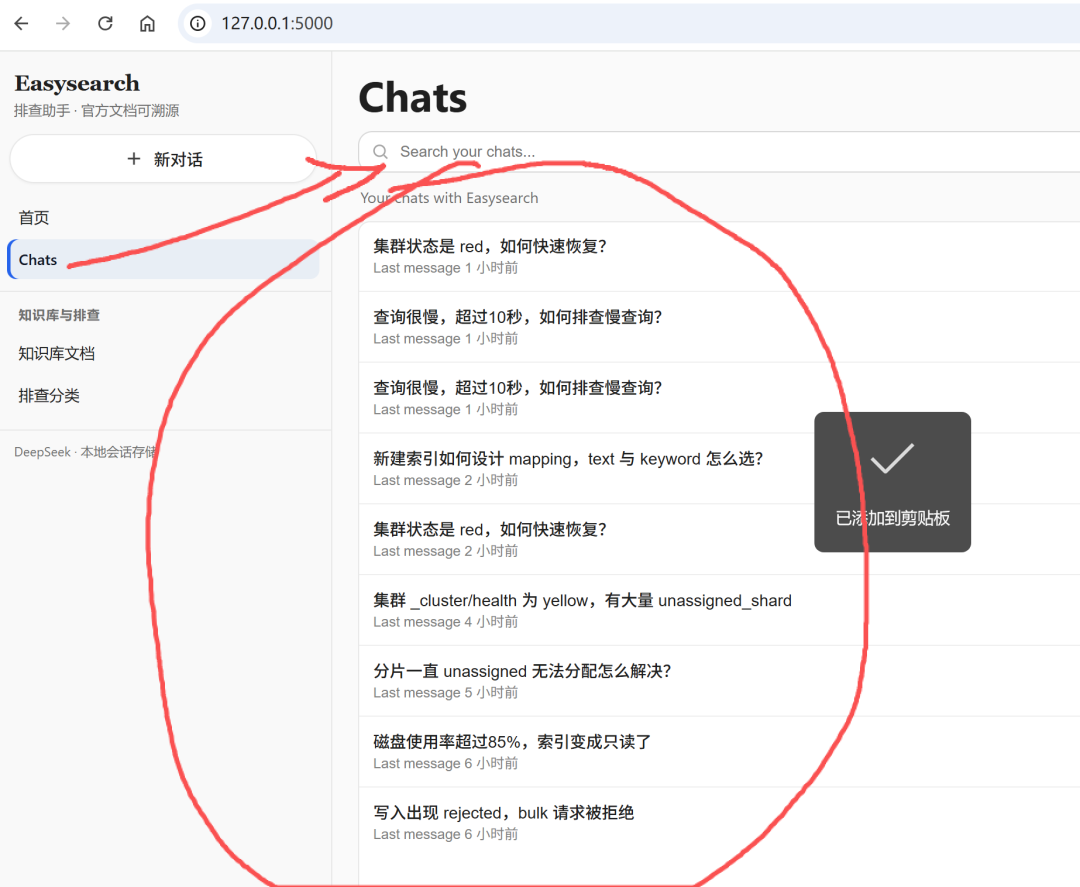This screenshot has width=1080, height=887.
Task: Click the browser forward arrow
Action: point(63,23)
